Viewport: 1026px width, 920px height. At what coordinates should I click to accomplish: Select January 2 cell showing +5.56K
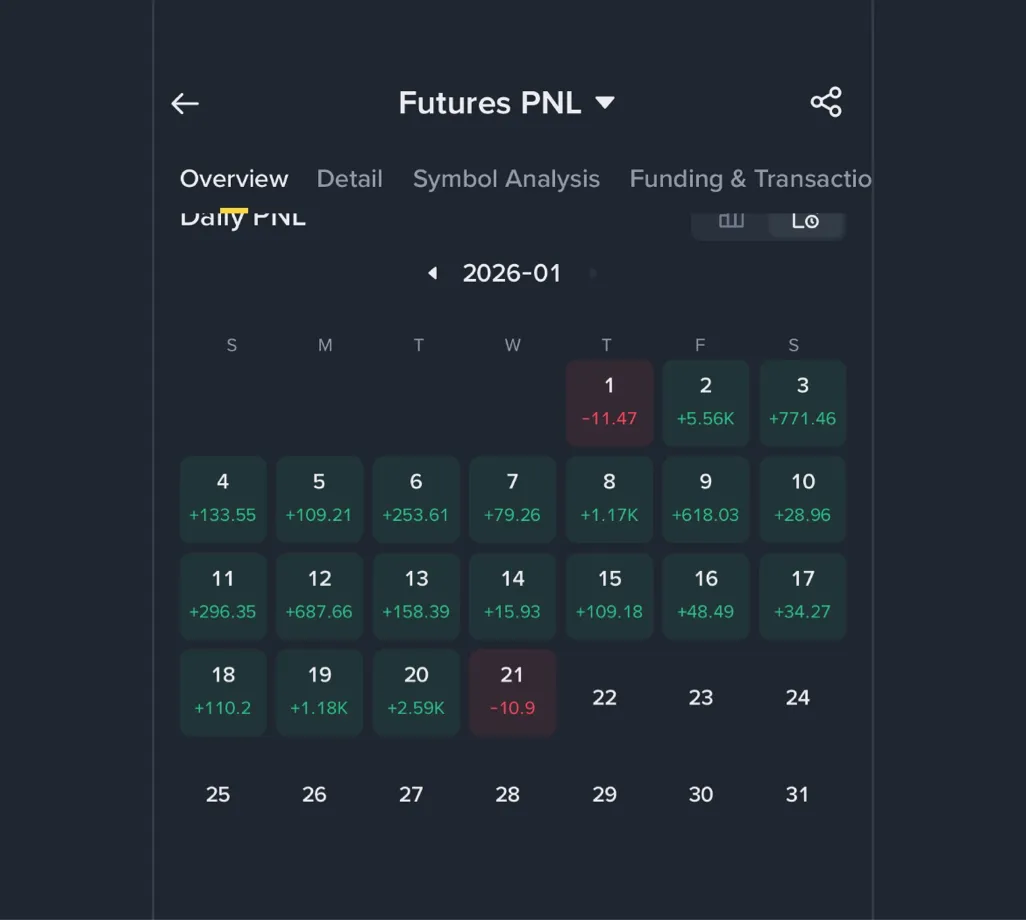click(x=705, y=402)
